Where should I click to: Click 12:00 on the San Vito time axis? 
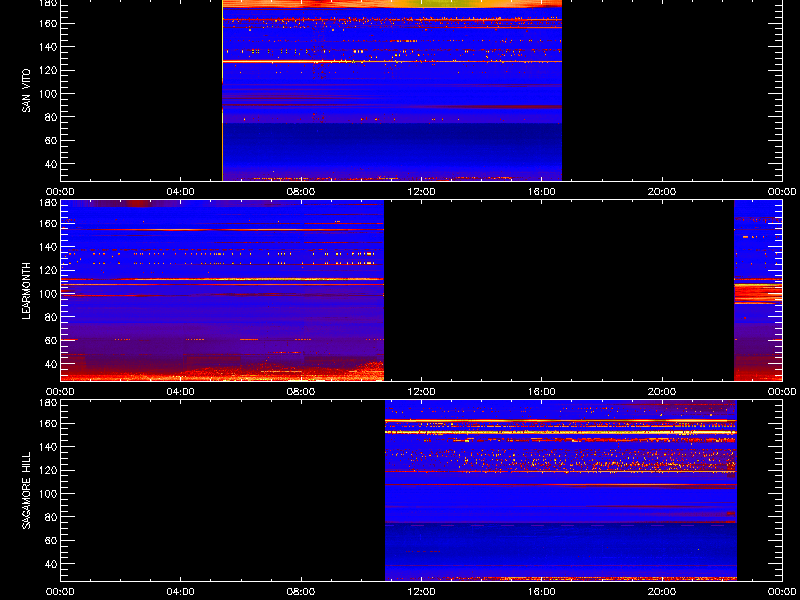pyautogui.click(x=421, y=192)
